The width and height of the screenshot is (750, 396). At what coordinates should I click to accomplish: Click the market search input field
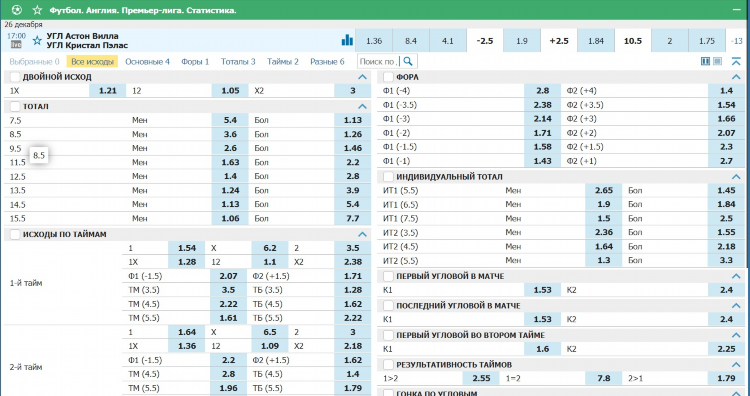pyautogui.click(x=379, y=61)
